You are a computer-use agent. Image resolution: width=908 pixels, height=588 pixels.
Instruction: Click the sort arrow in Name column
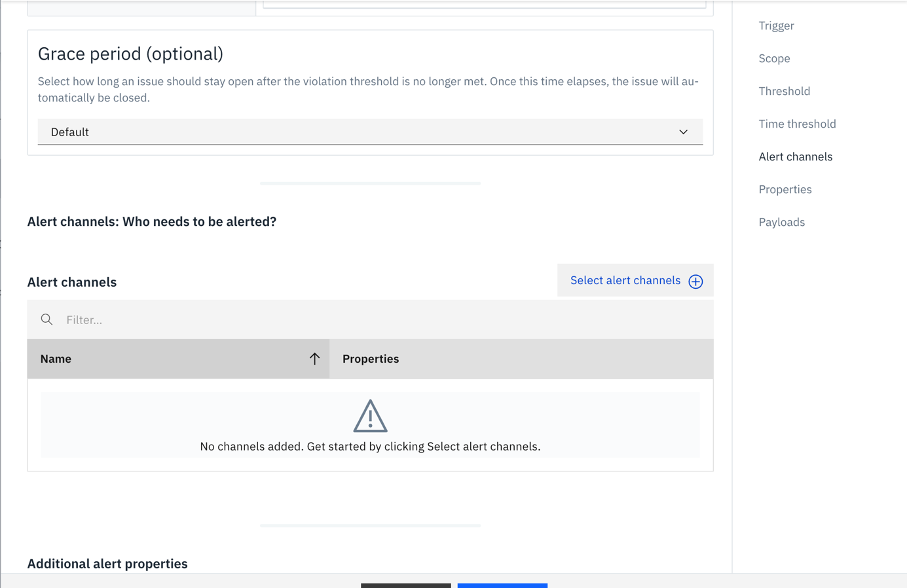[x=314, y=359]
